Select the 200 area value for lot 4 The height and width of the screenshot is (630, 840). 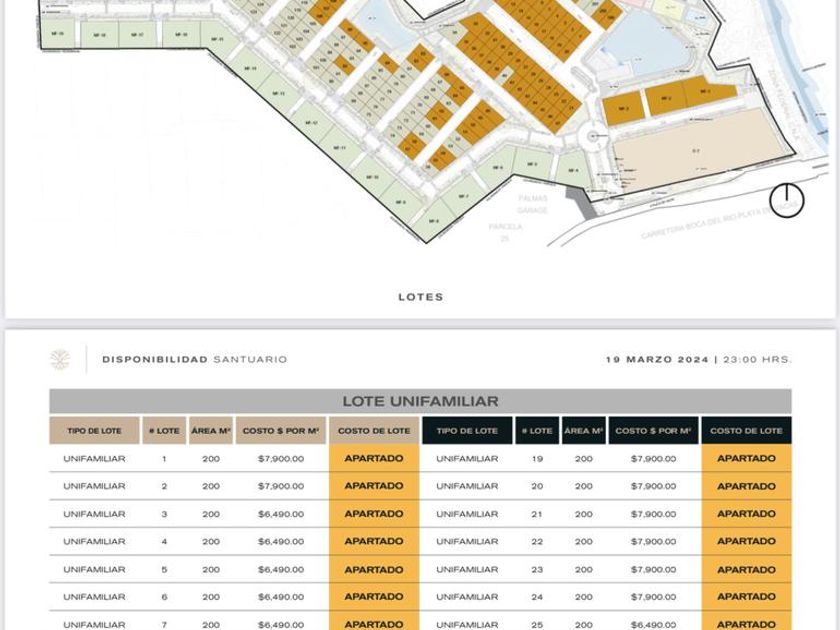pyautogui.click(x=211, y=542)
